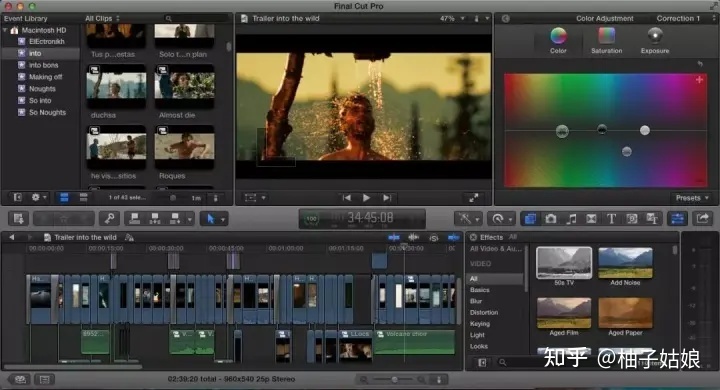
Task: Switch Event Browser to filmstrip view
Action: (64, 198)
